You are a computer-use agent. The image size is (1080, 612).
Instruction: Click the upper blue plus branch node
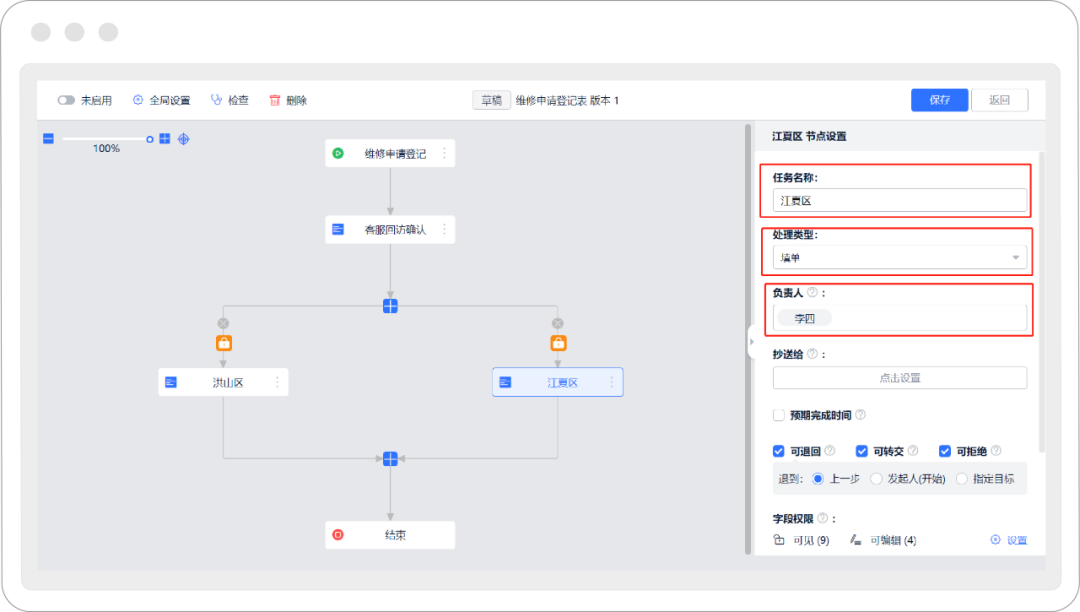390,306
